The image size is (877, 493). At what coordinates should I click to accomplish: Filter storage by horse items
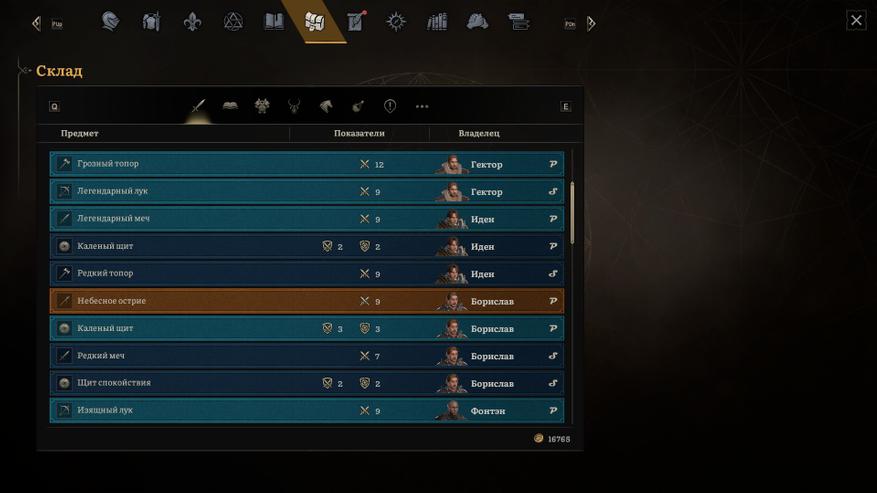tap(326, 106)
